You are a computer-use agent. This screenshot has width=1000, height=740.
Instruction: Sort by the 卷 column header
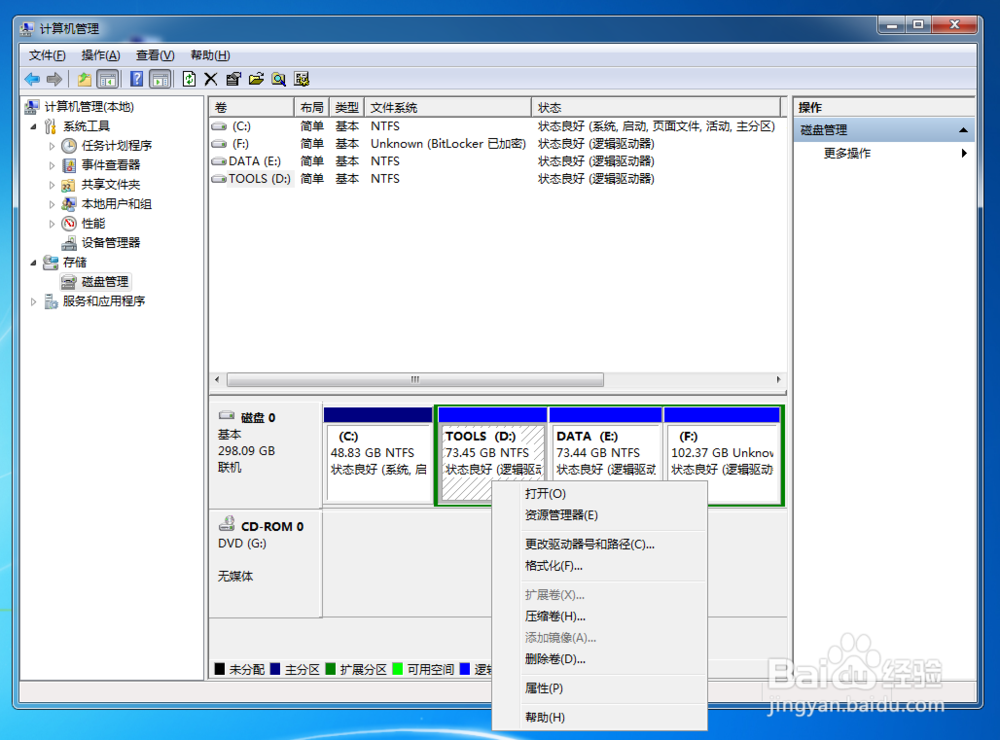click(251, 107)
